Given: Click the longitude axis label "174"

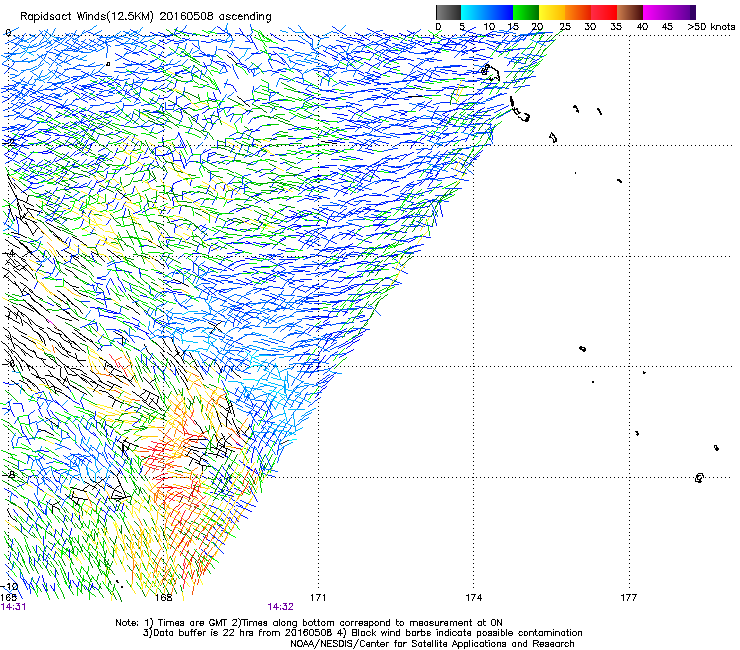Looking at the screenshot, I should [473, 598].
